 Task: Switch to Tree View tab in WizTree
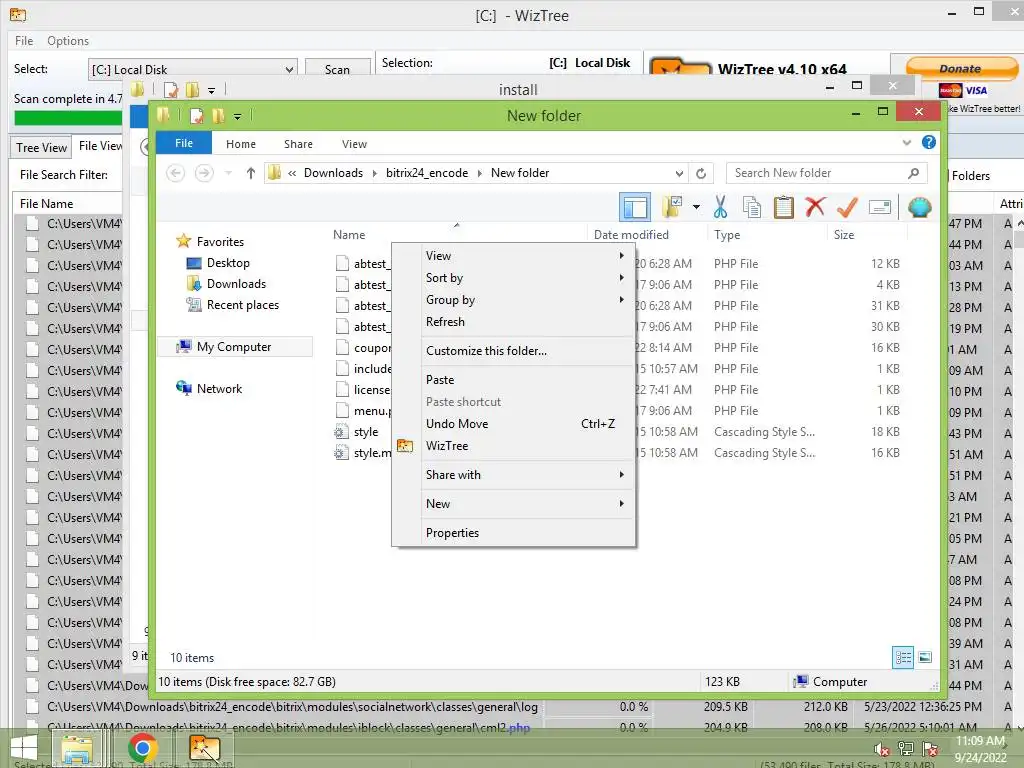[41, 148]
